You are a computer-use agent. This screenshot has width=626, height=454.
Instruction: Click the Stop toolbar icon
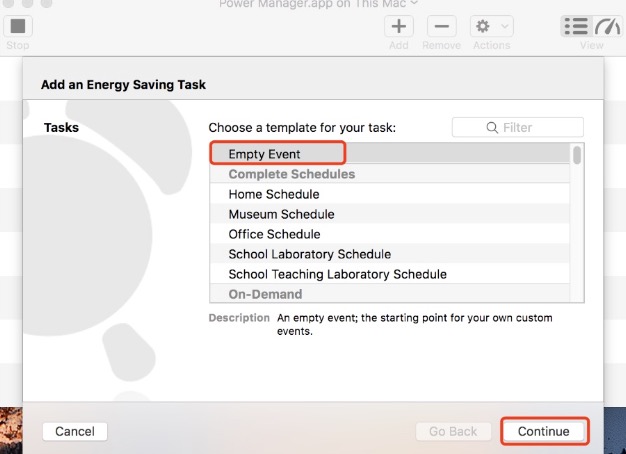[x=18, y=27]
